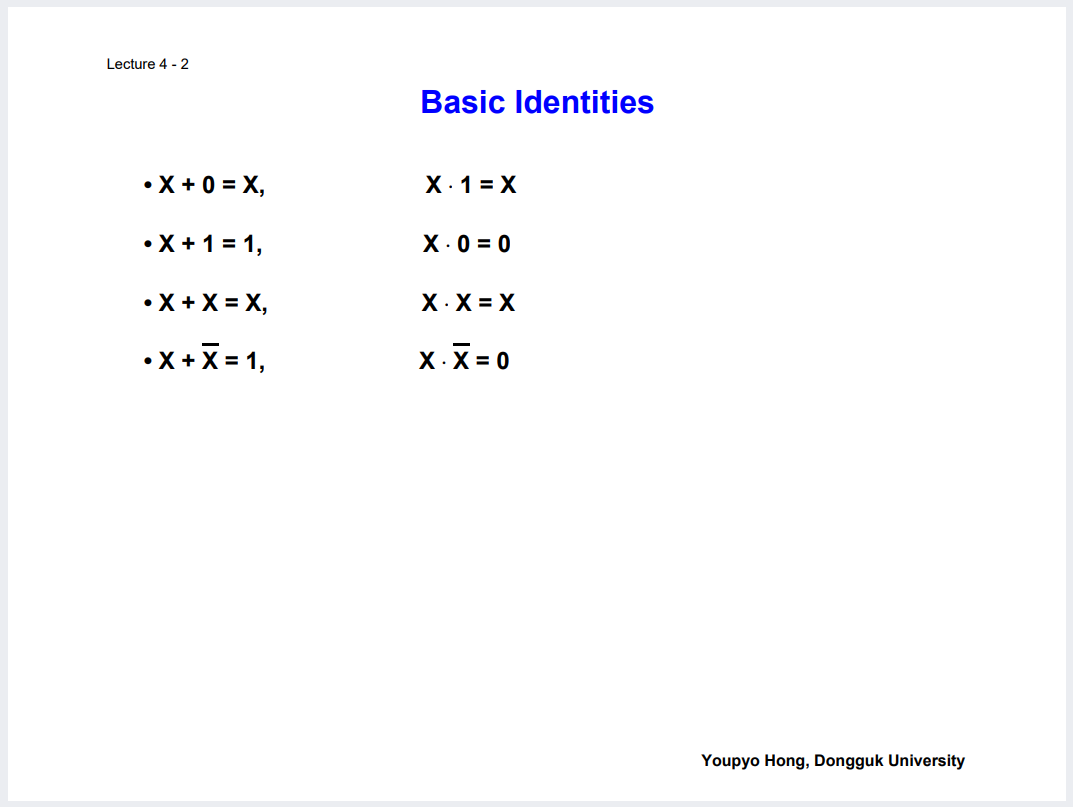
Task: Select the "Lecture 4 - 2" label
Action: click(147, 64)
